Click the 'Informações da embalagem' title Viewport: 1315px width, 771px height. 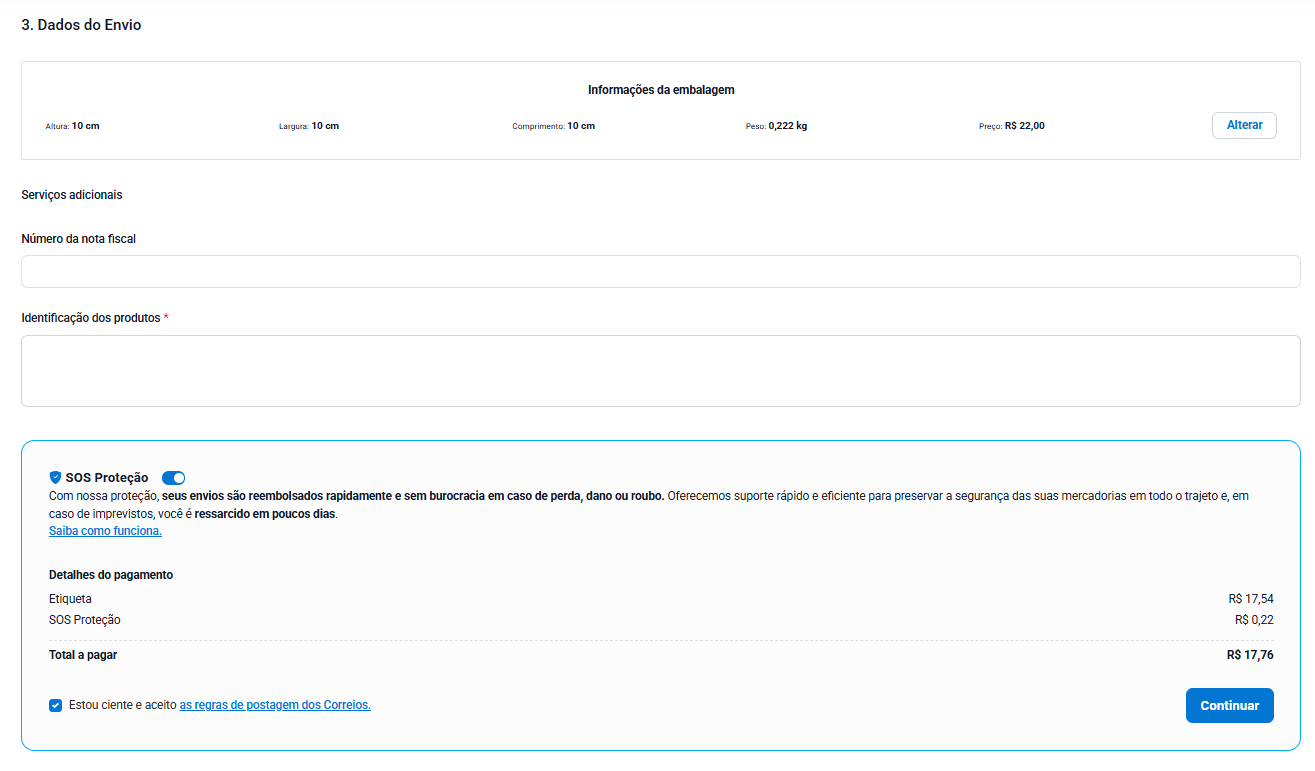click(x=660, y=90)
